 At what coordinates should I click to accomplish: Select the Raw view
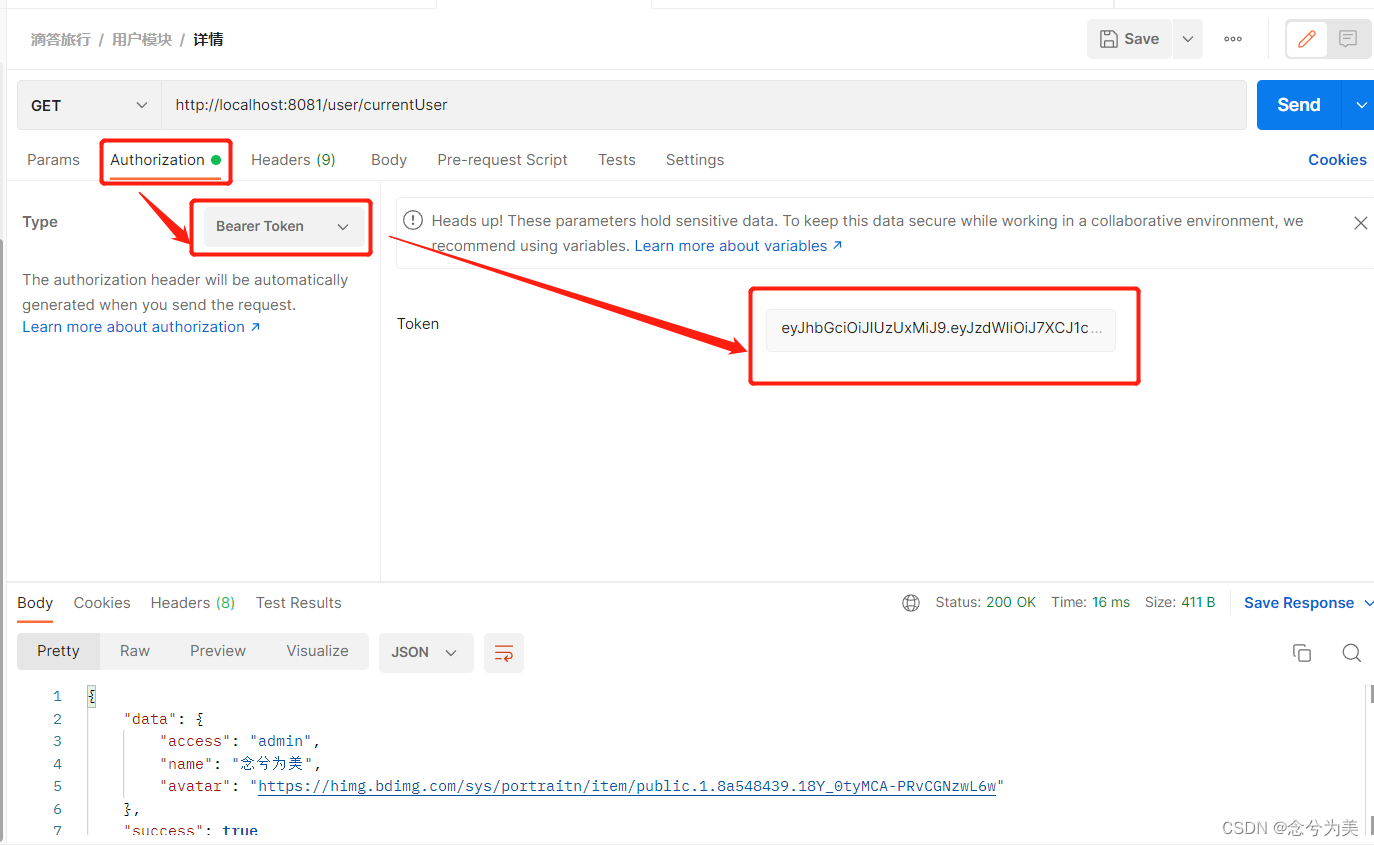click(135, 651)
